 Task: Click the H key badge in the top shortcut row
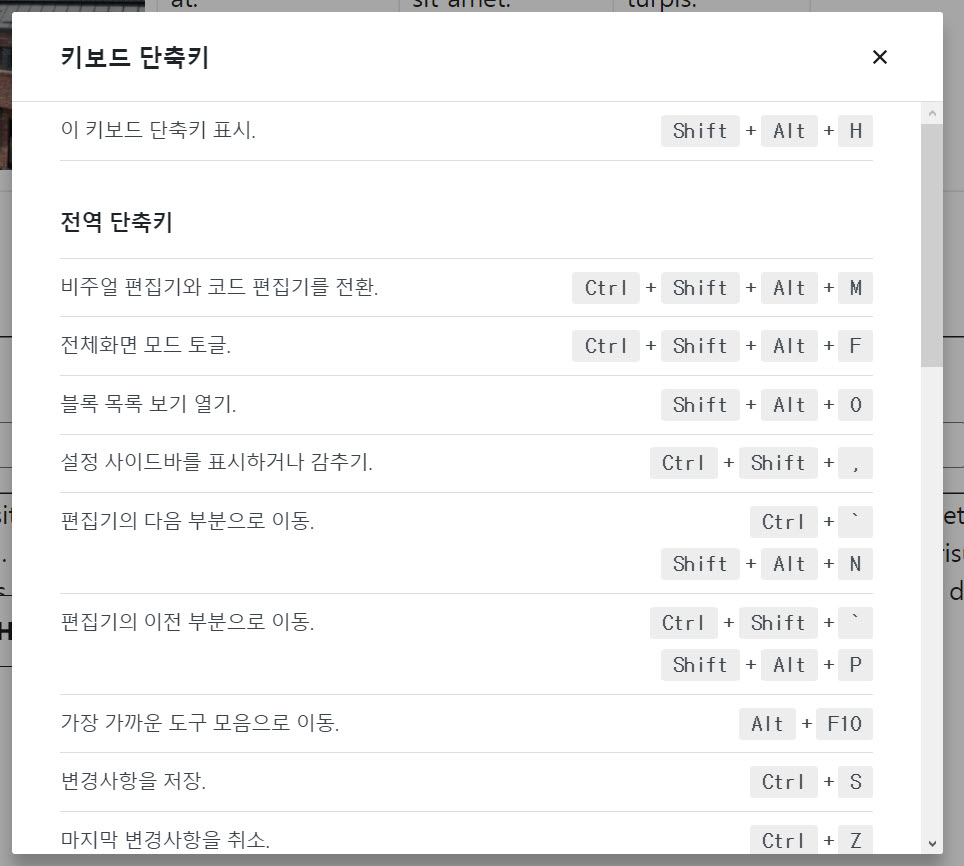click(x=855, y=131)
